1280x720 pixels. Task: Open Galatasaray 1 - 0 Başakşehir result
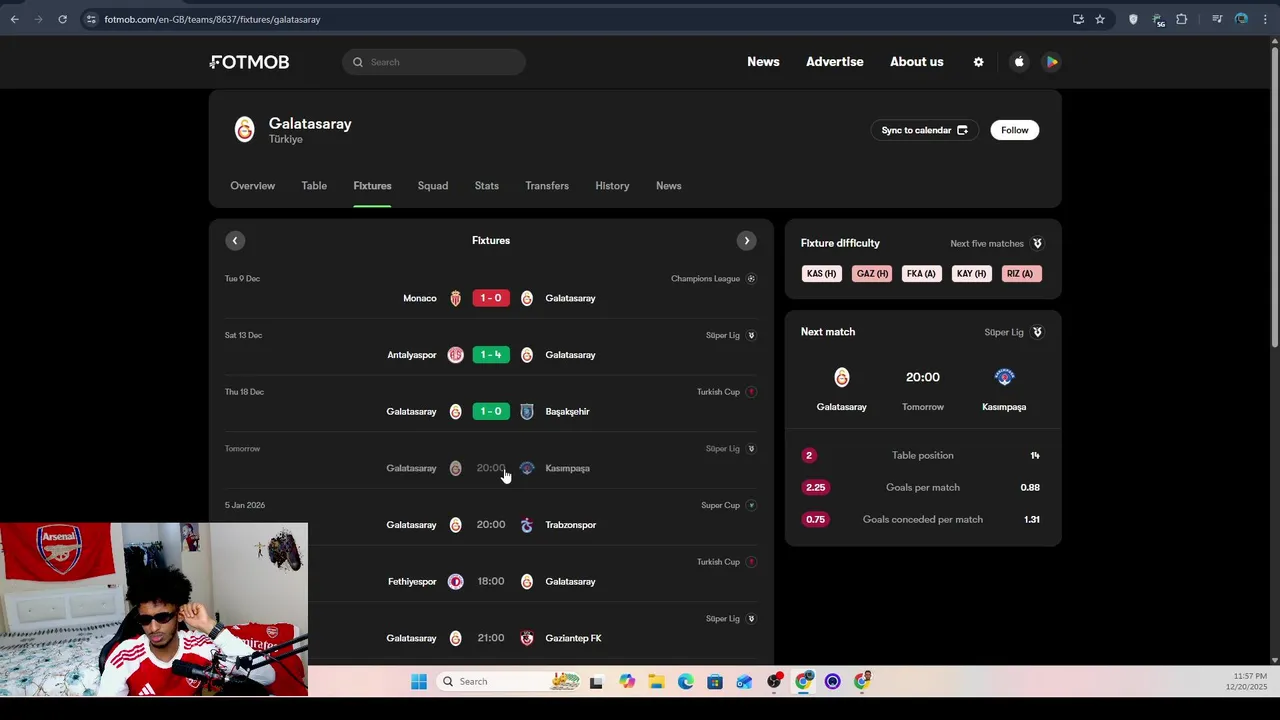491,412
